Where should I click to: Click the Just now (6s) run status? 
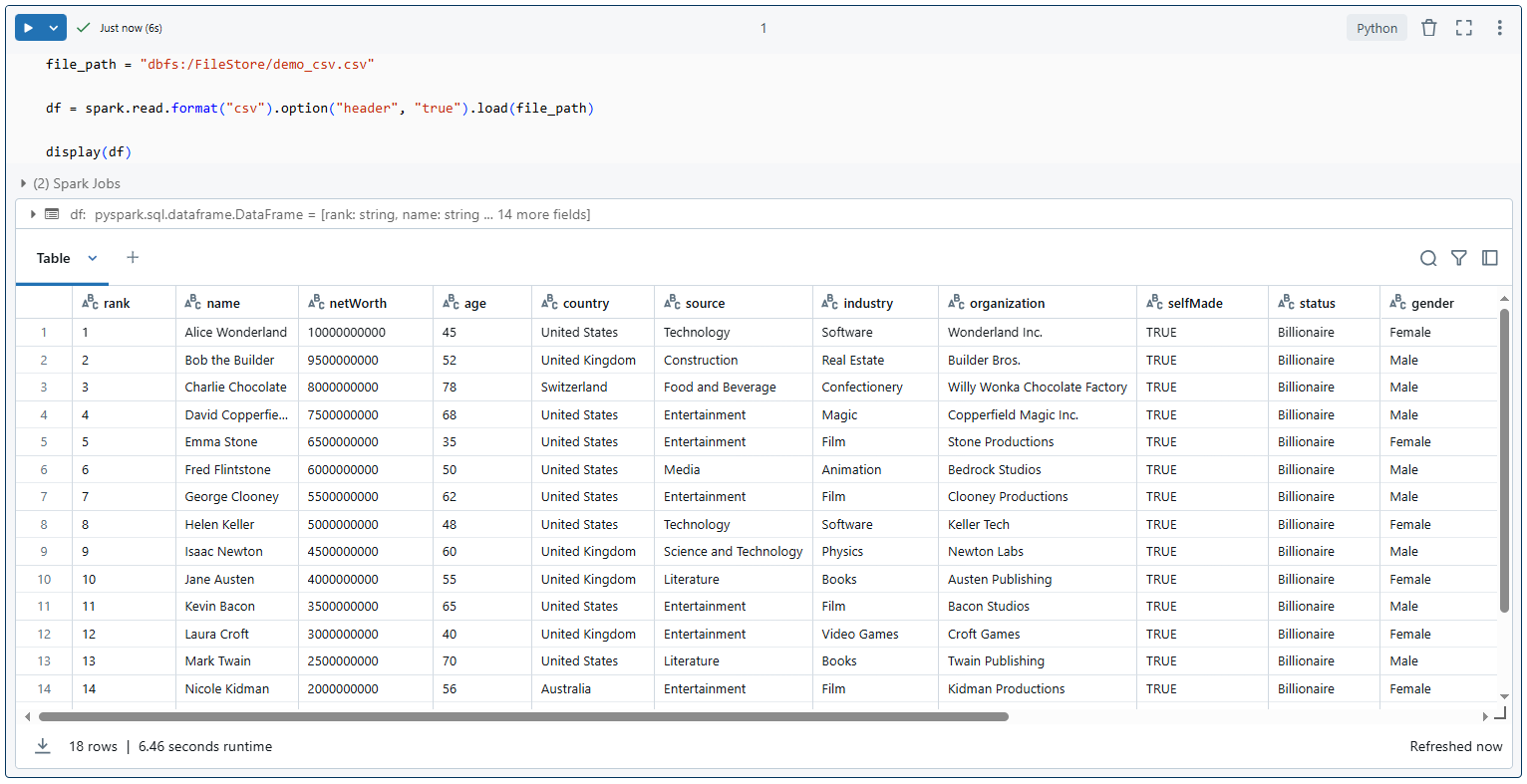(x=131, y=28)
